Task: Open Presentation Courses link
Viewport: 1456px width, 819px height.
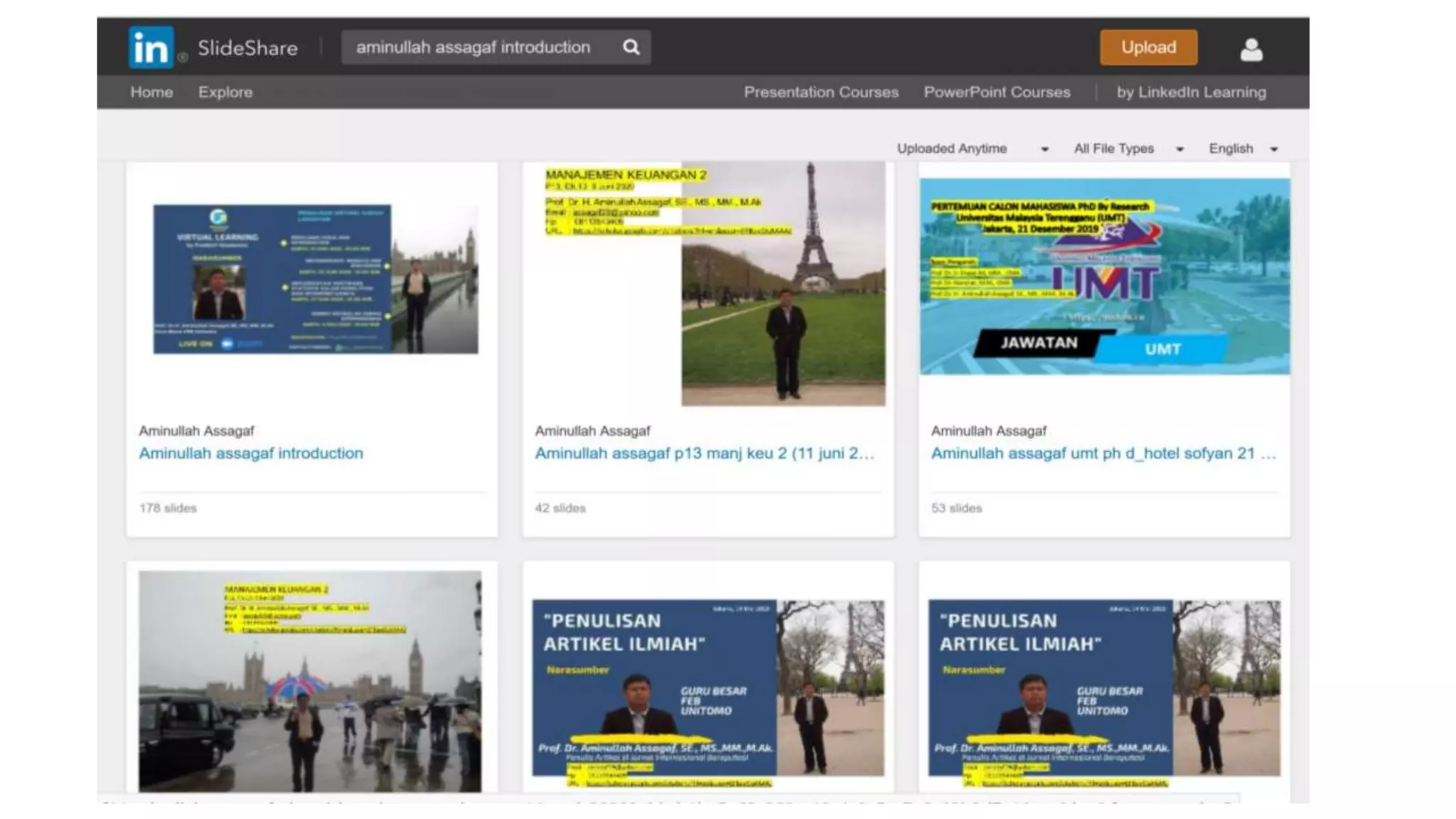Action: [x=821, y=92]
